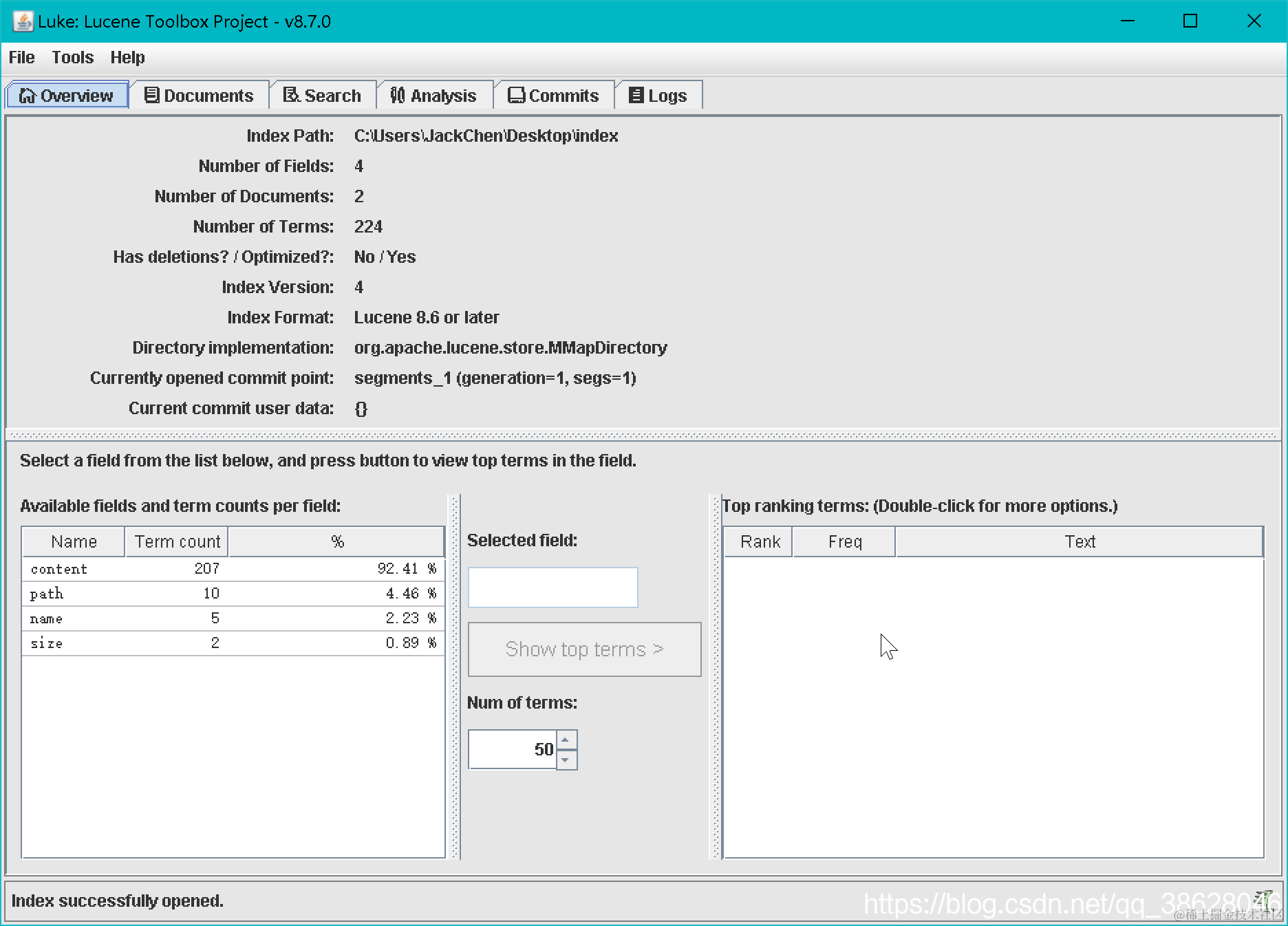Click the term count 207 cell

[177, 569]
